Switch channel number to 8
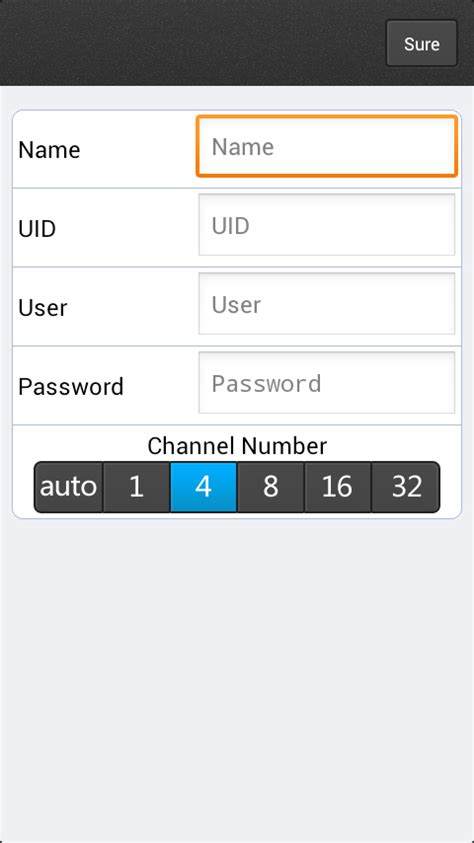The height and width of the screenshot is (843, 474). click(x=270, y=487)
